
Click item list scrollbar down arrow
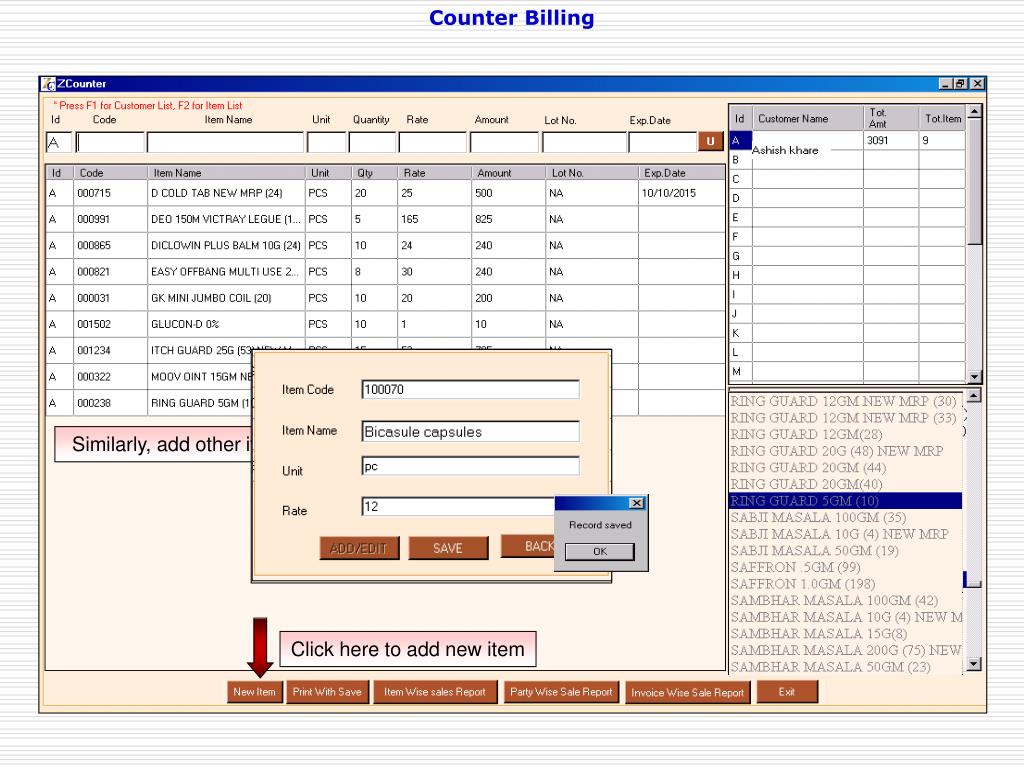point(973,664)
